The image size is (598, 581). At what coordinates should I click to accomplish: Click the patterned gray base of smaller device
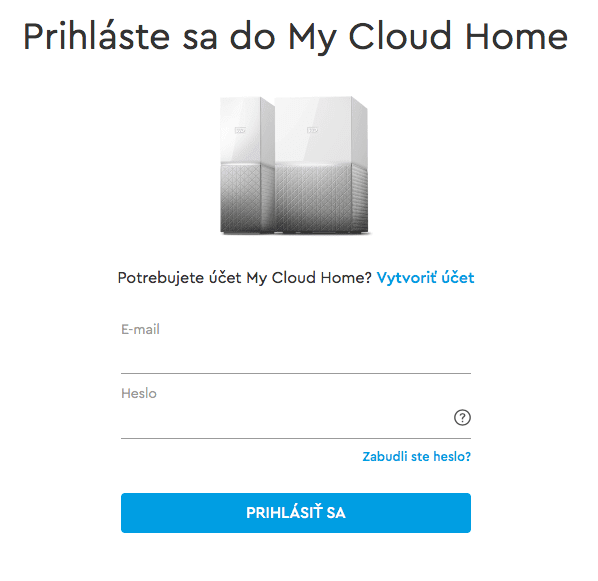247,198
